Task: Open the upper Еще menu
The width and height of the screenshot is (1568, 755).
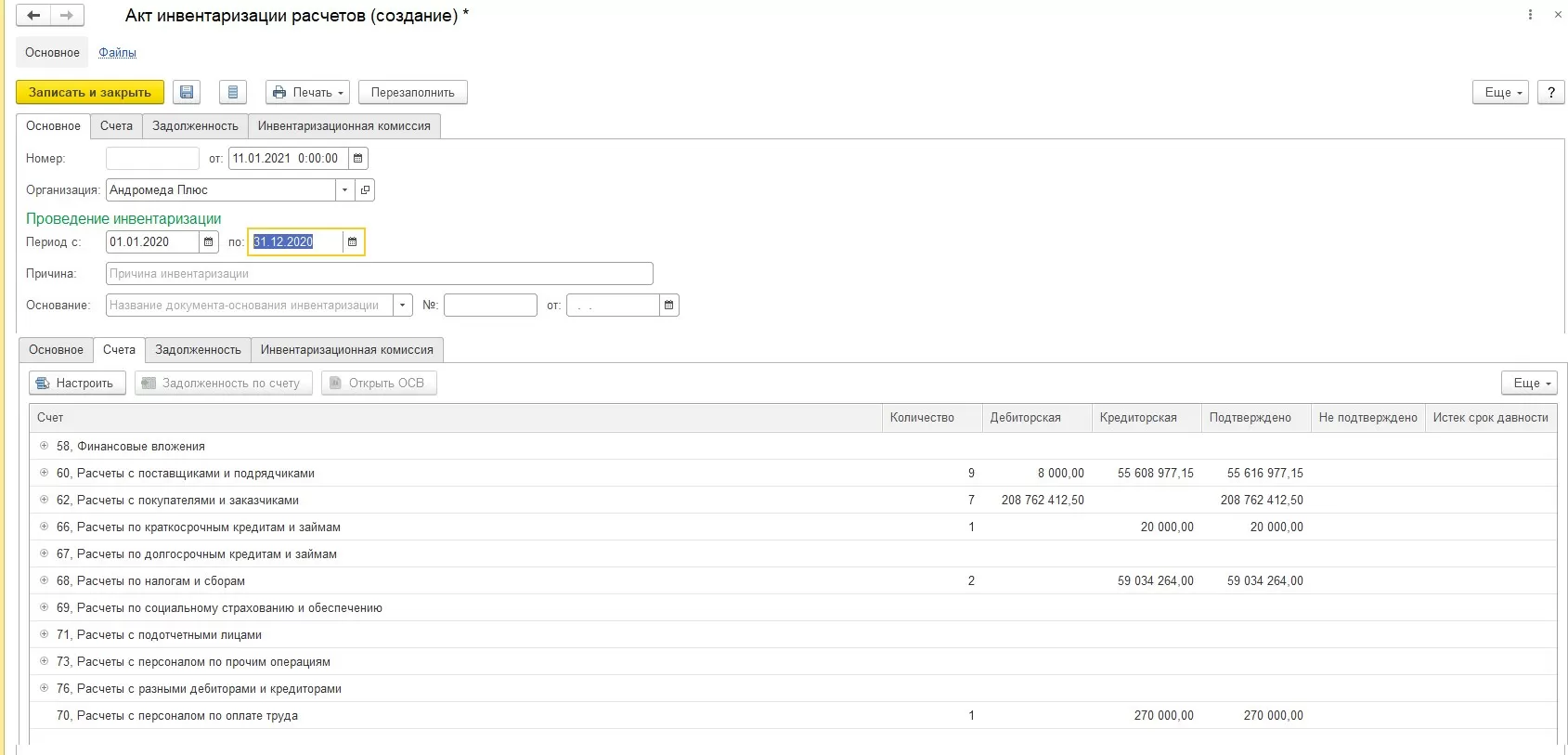Action: pyautogui.click(x=1499, y=92)
